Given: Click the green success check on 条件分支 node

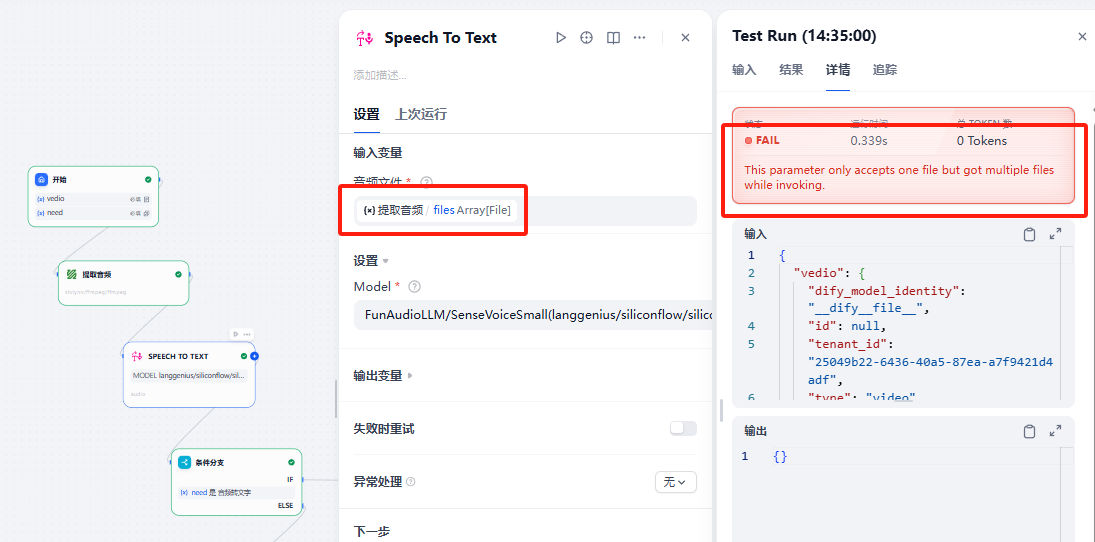Looking at the screenshot, I should click(x=291, y=462).
